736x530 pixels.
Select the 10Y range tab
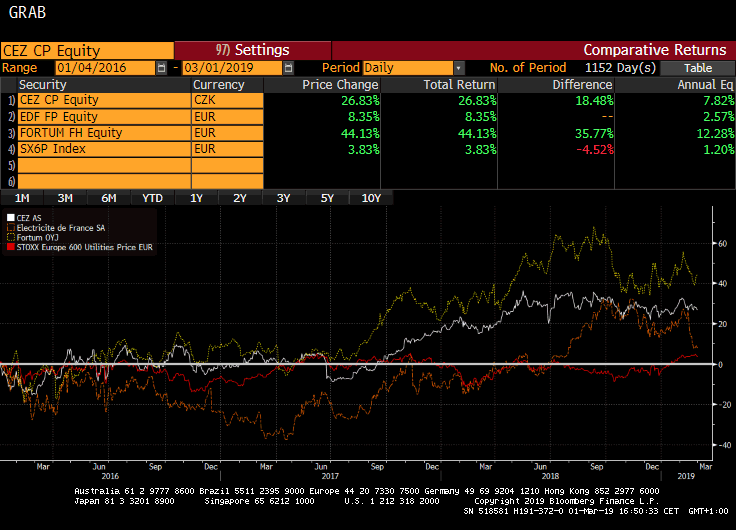[x=371, y=198]
